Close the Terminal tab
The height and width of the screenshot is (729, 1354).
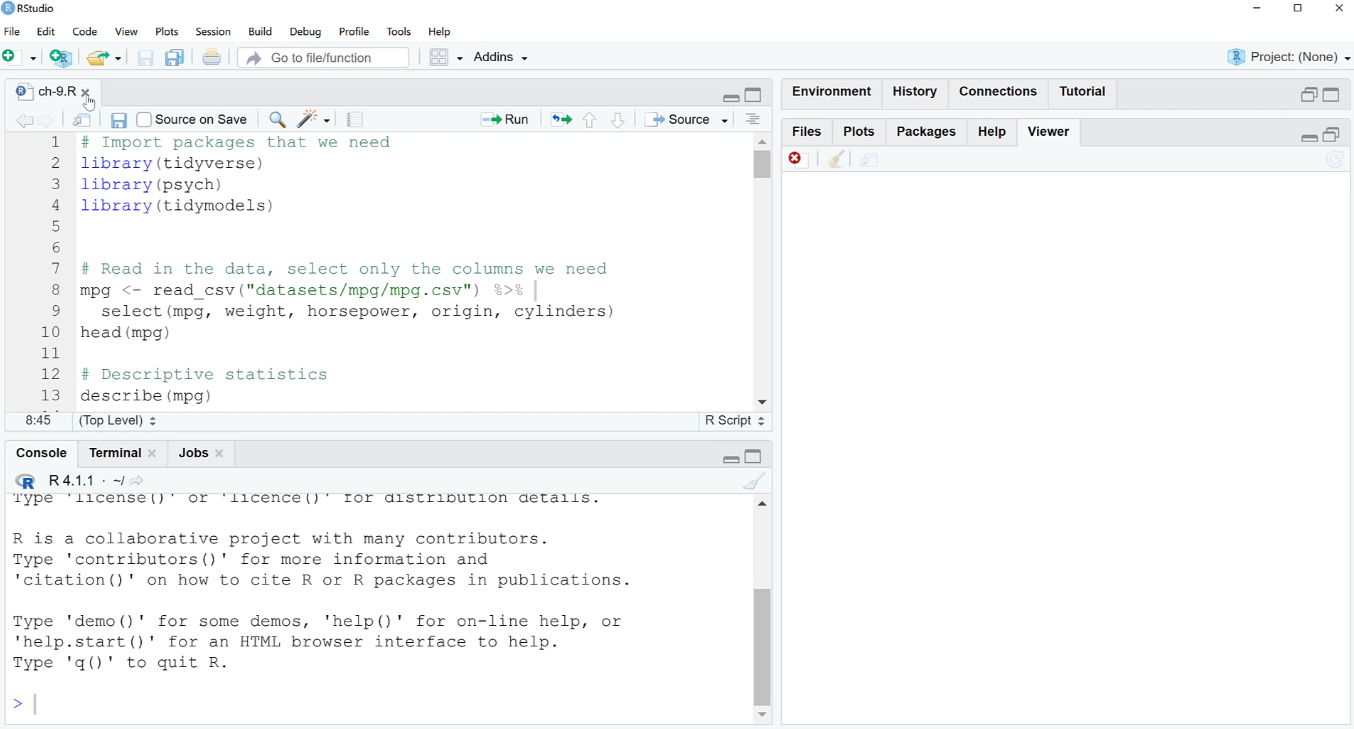point(153,455)
